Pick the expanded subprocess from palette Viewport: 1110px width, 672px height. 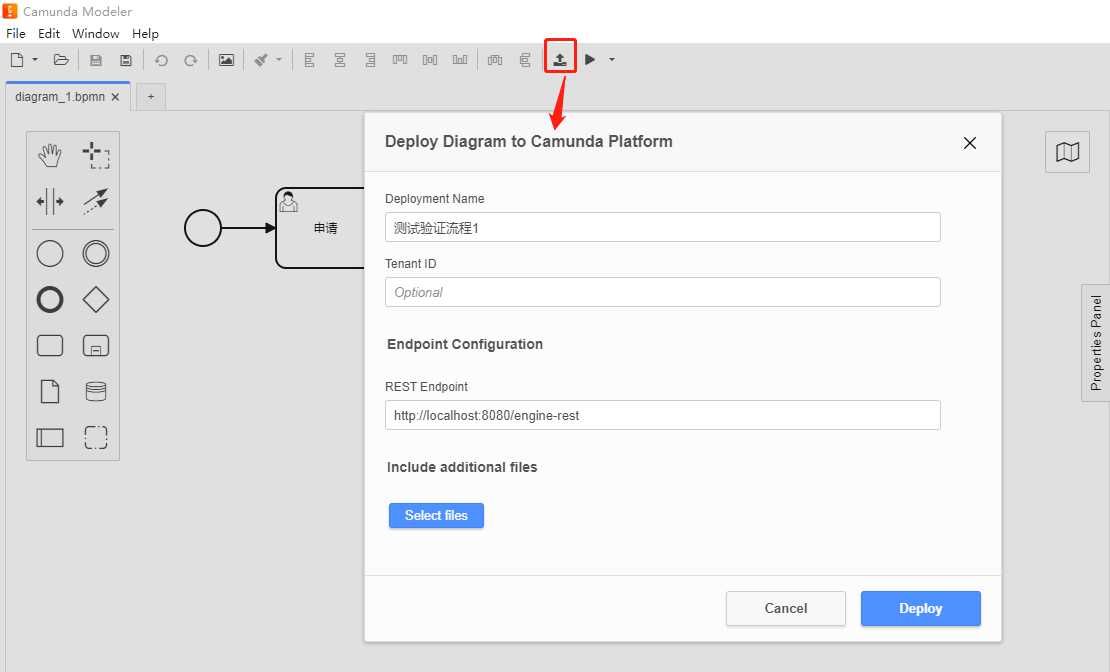click(96, 346)
